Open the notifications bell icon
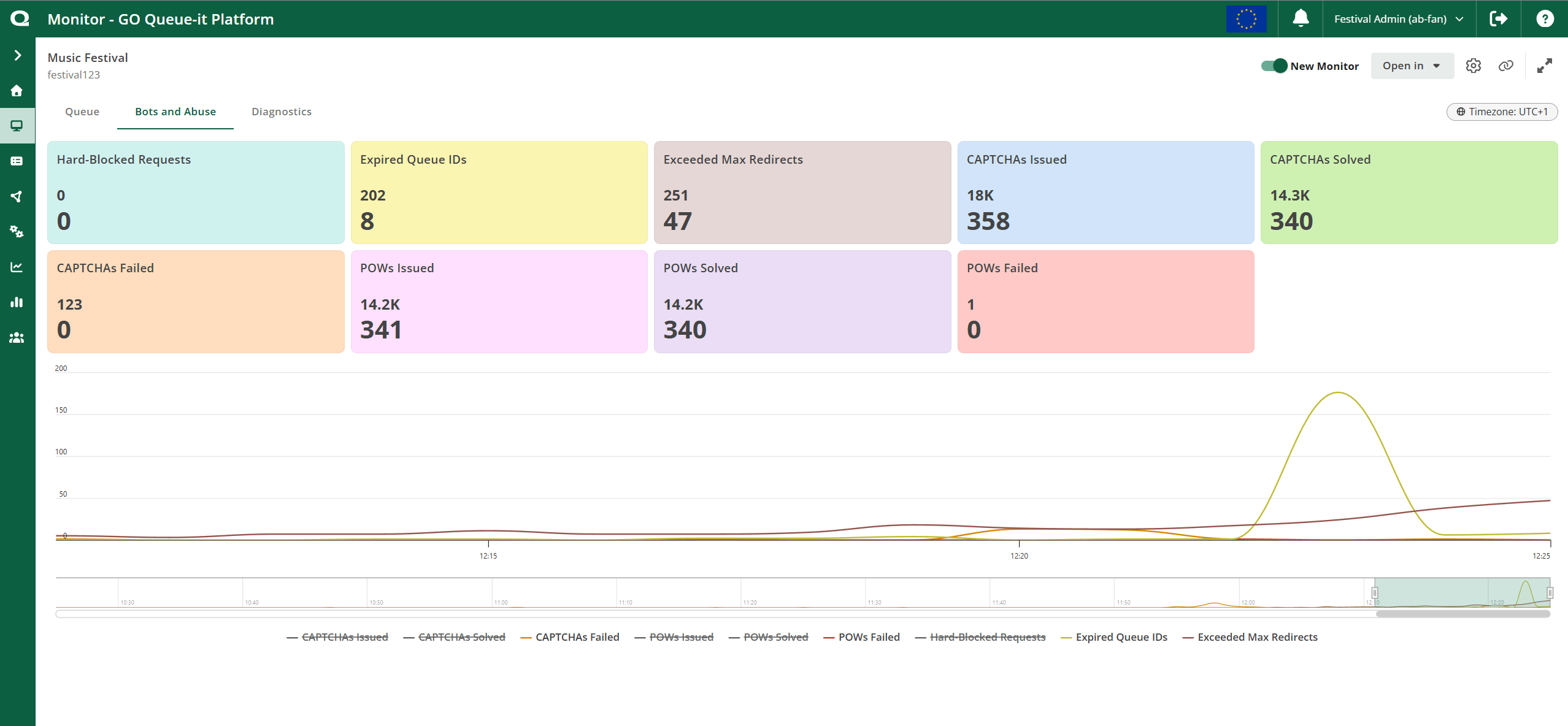The height and width of the screenshot is (726, 1568). 1300,18
